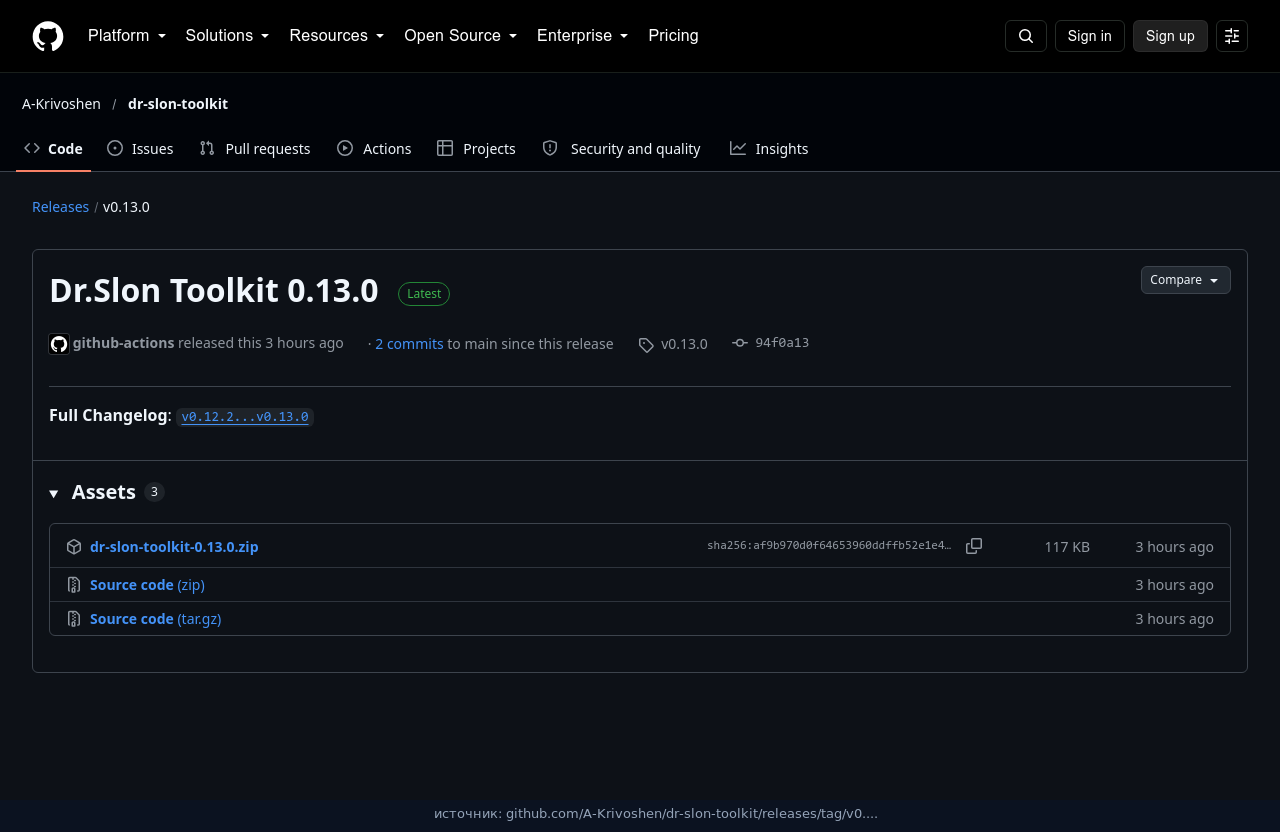
Task: Switch to the Actions tab
Action: pos(374,149)
